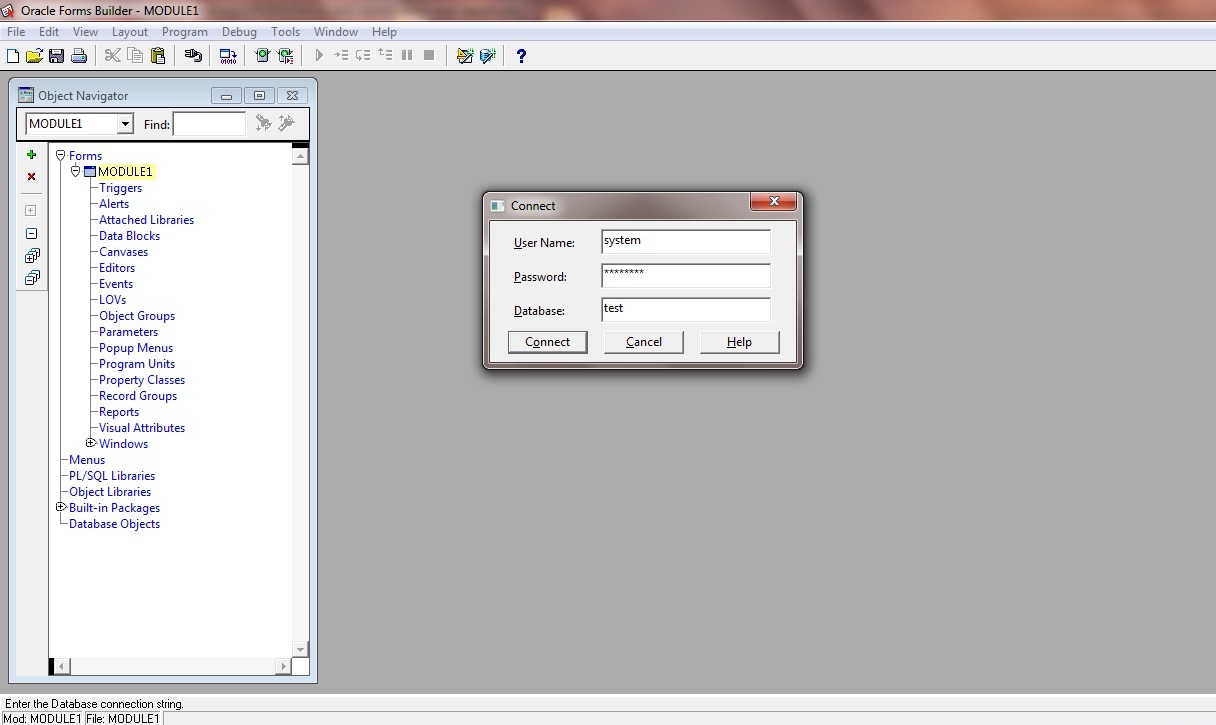The image size is (1216, 725).
Task: Click the blue question mark Help icon
Action: pyautogui.click(x=521, y=56)
